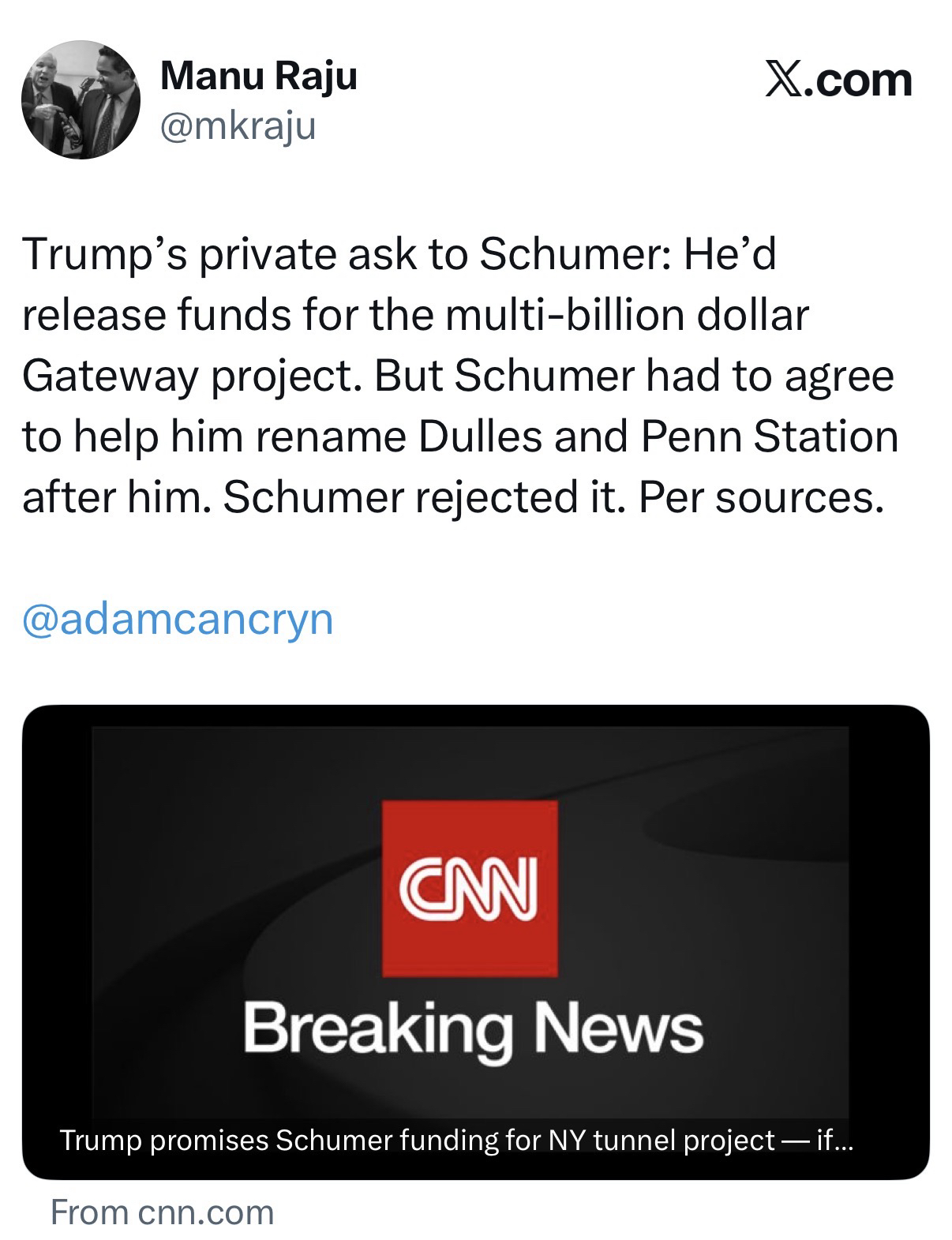Open the @adamcancryn mention
The width and height of the screenshot is (952, 1240).
(178, 618)
